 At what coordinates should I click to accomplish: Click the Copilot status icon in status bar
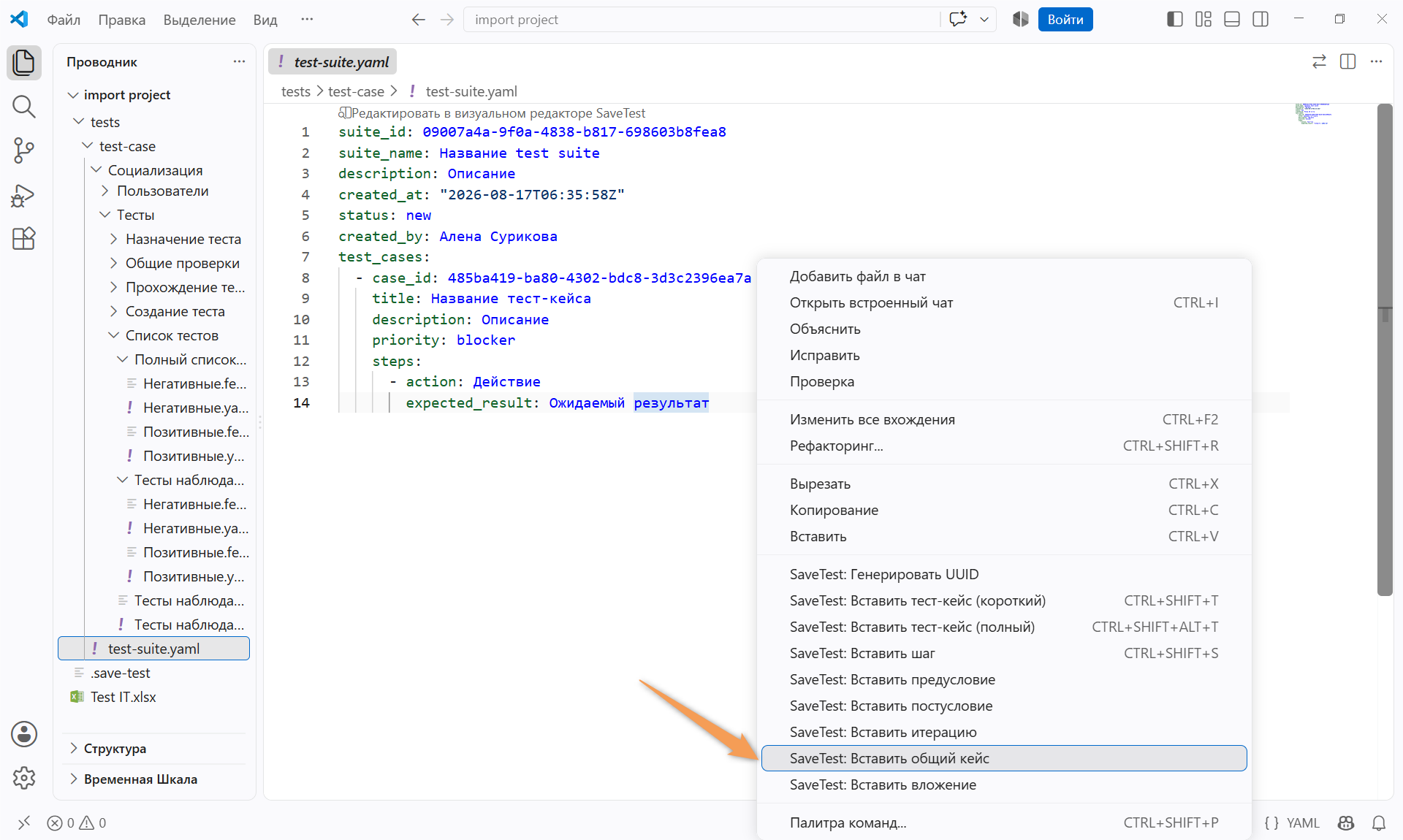[1346, 823]
